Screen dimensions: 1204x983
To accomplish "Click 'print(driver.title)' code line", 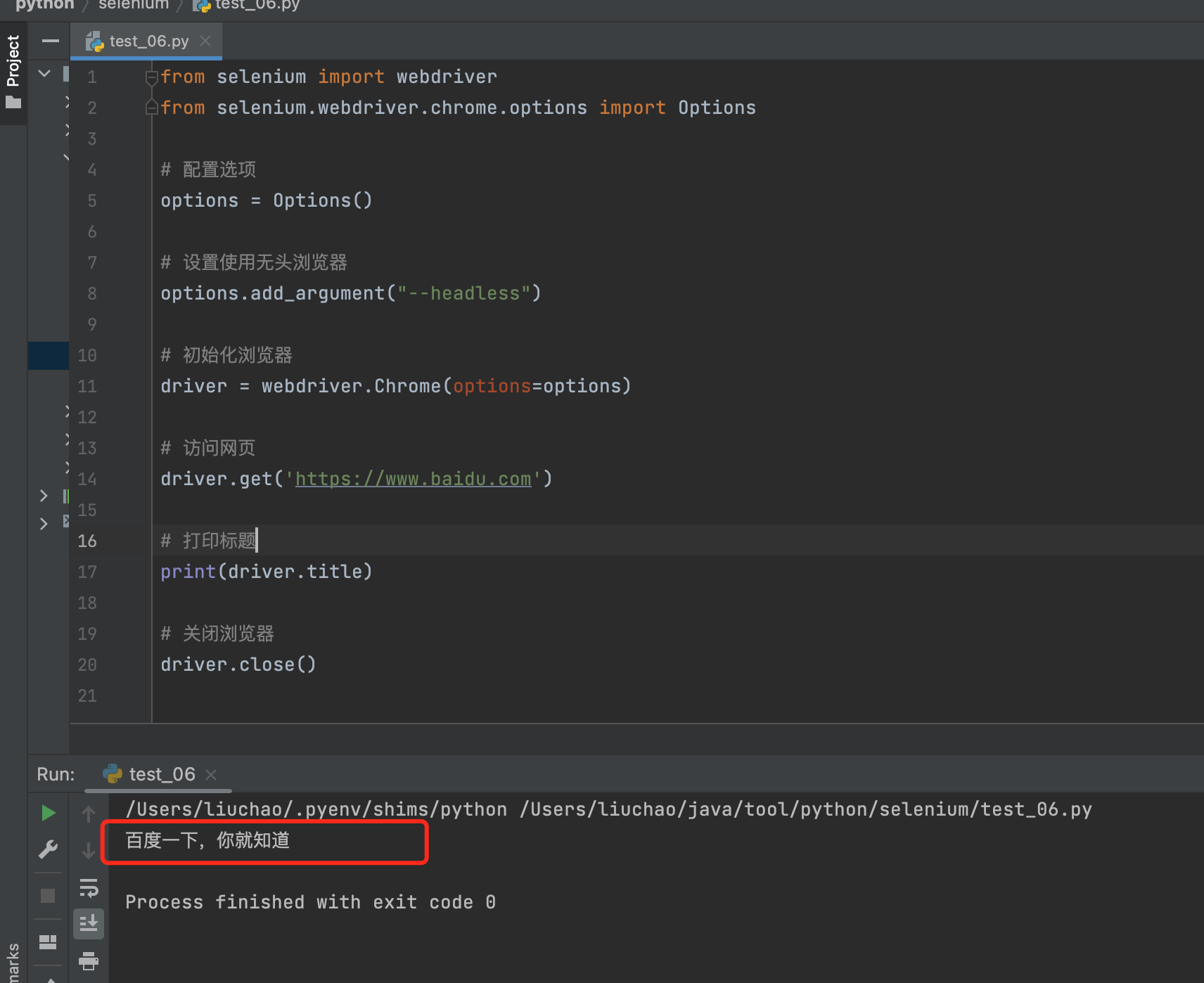I will click(x=267, y=572).
